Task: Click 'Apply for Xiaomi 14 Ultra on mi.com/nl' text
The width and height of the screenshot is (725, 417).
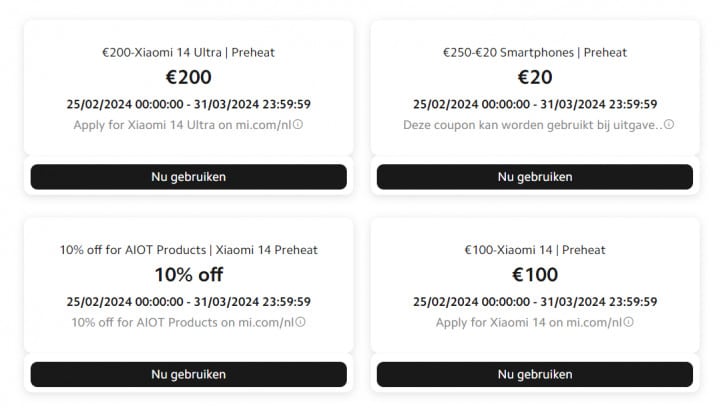Action: (182, 125)
